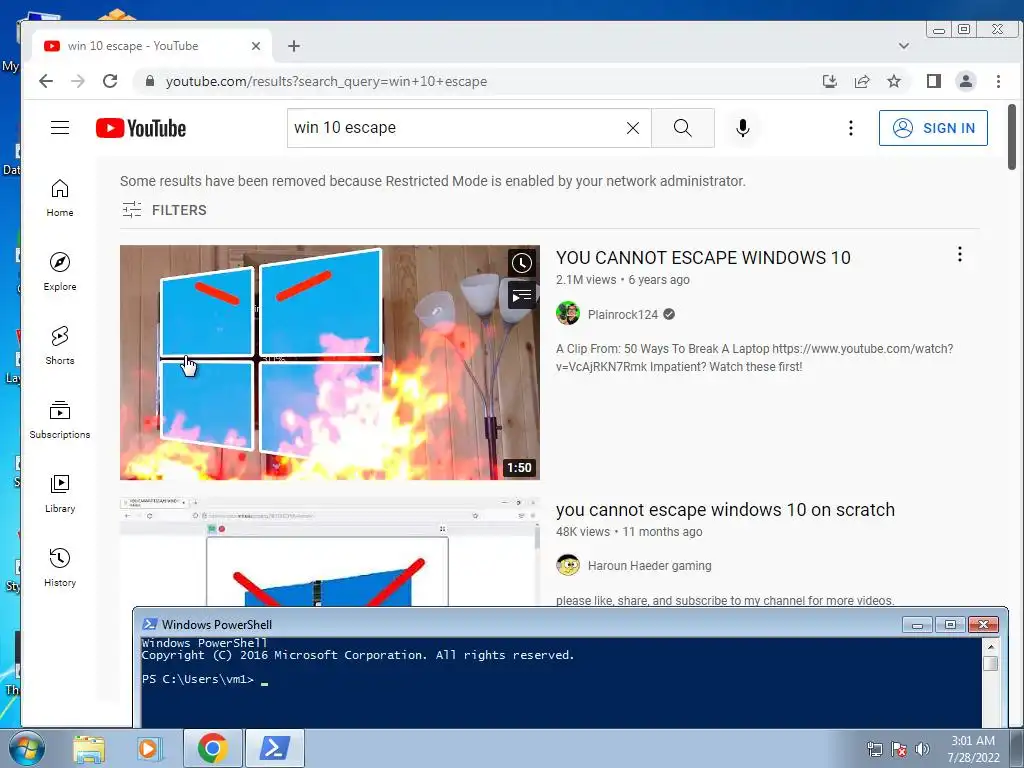The height and width of the screenshot is (768, 1024).
Task: Click the YouTube page vertical scrollbar
Action: (x=1012, y=137)
